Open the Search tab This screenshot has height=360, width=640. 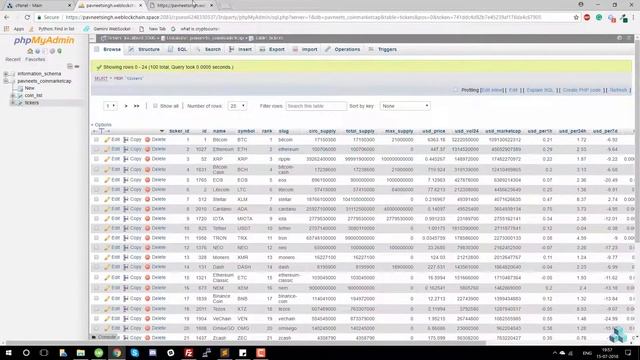tap(208, 49)
